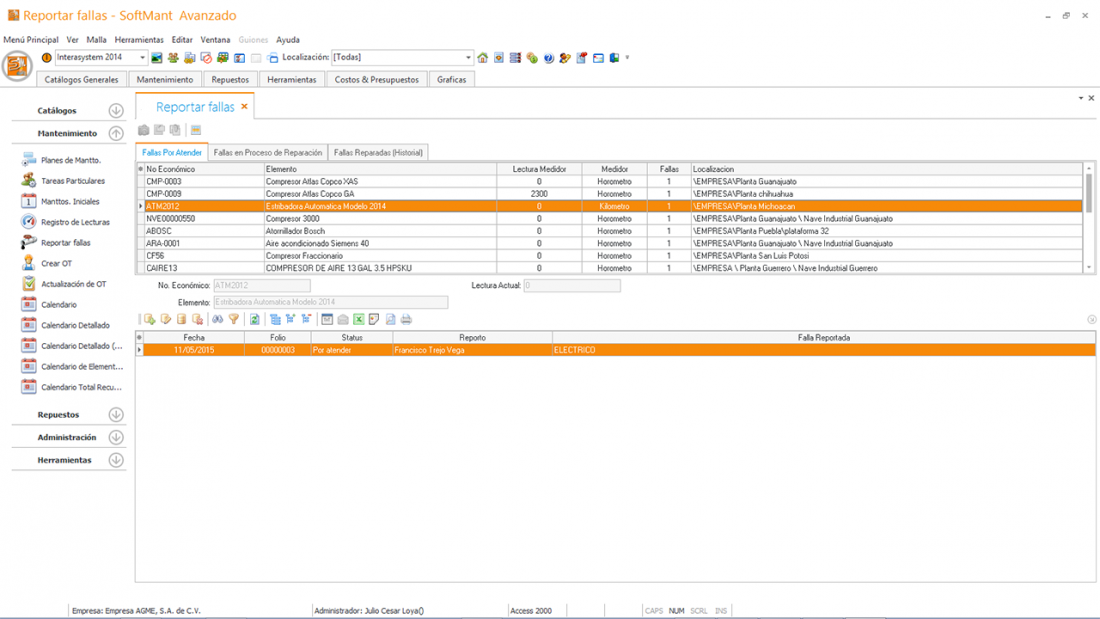Click the help question mark icon
The image size is (1100, 619).
pos(548,58)
